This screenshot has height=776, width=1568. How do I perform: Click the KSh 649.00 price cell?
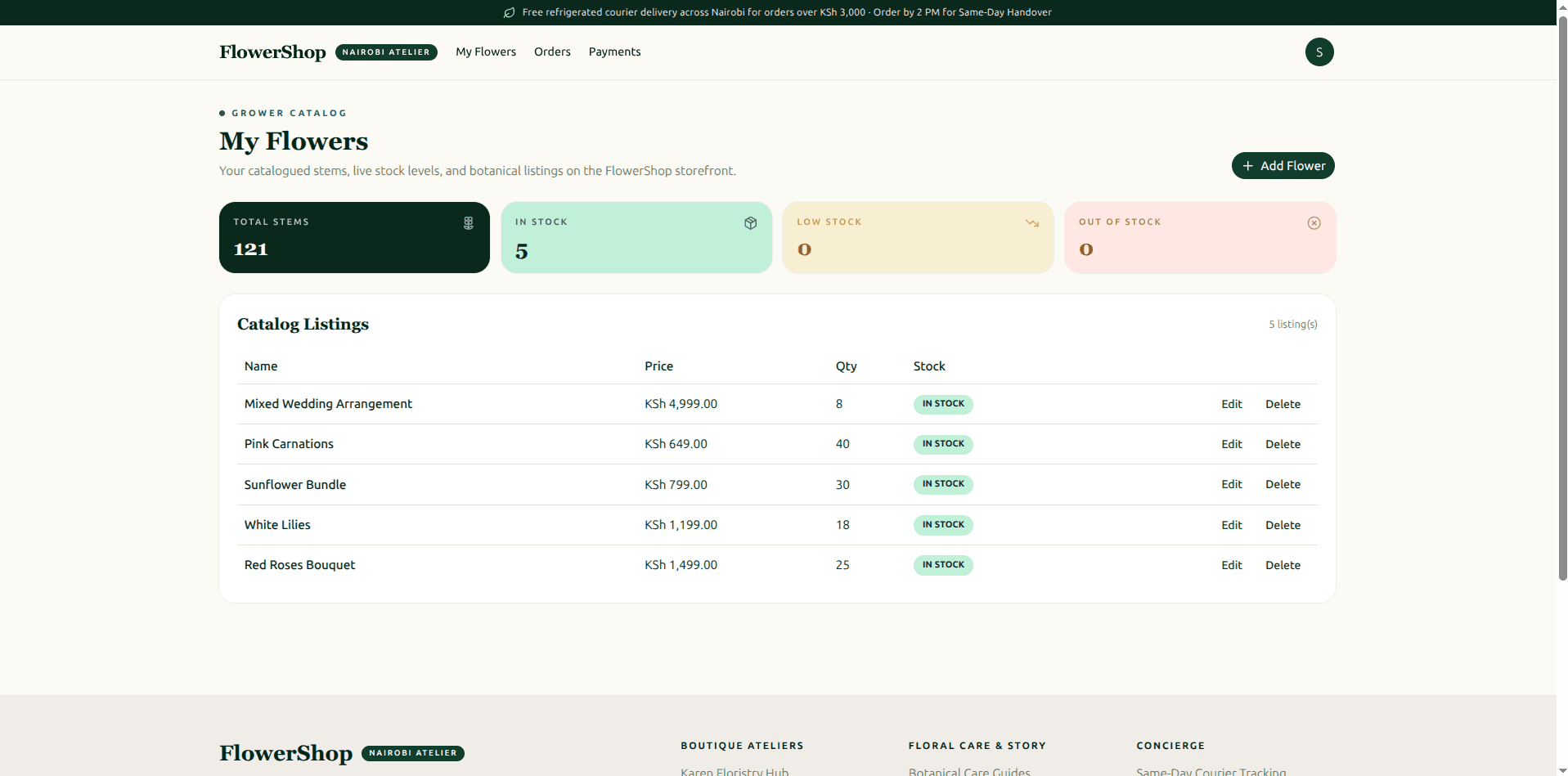676,444
